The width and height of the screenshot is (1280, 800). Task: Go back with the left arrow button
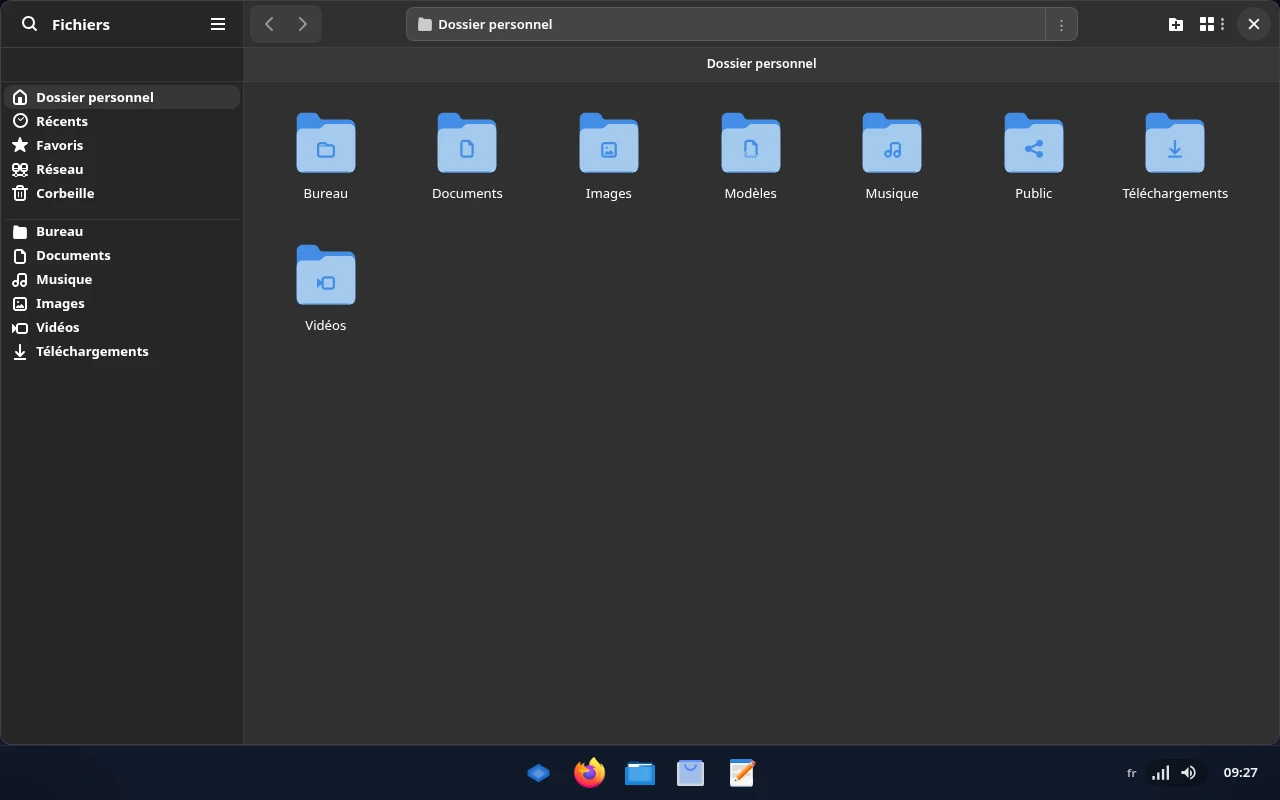tap(269, 24)
